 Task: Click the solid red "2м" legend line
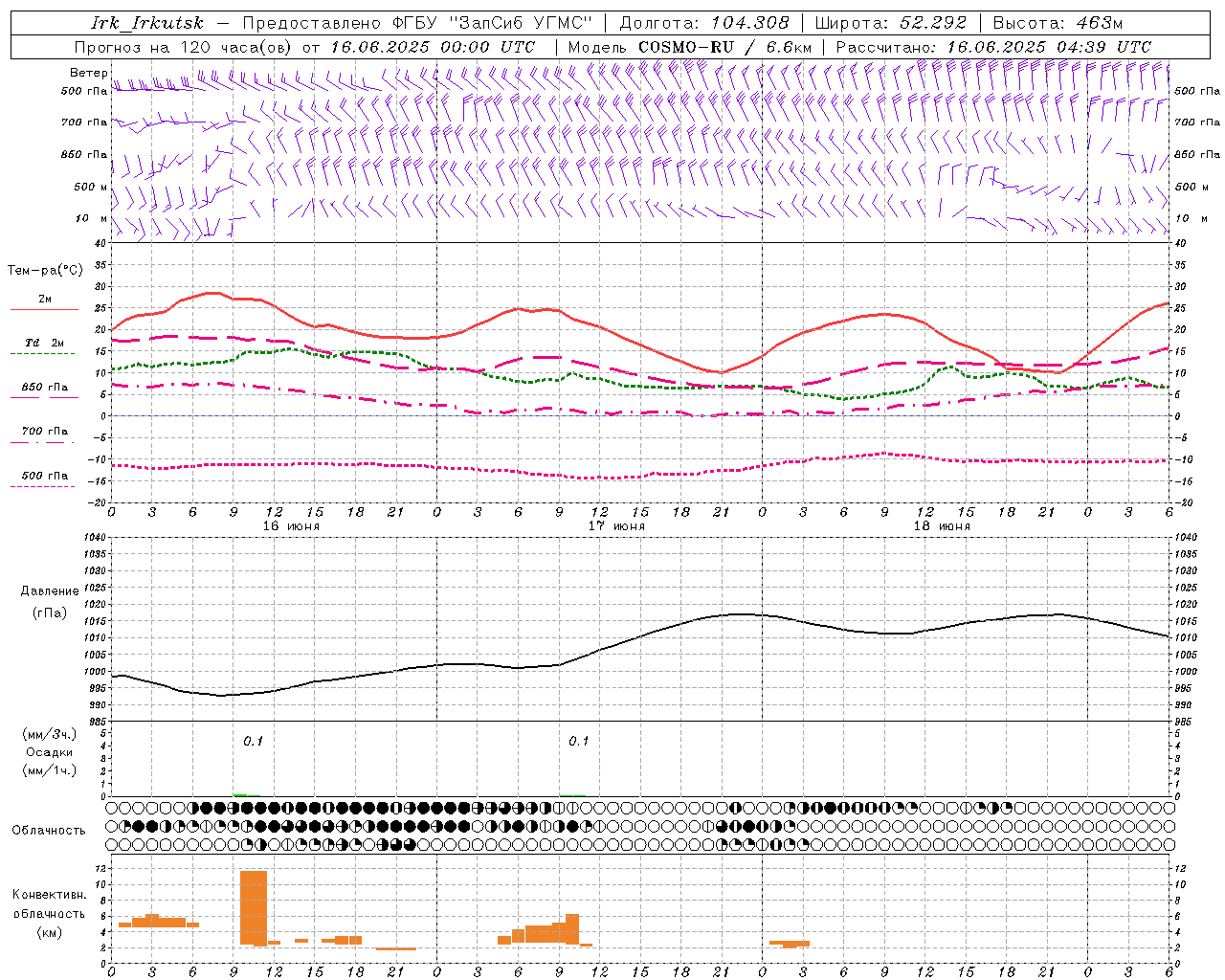pyautogui.click(x=44, y=309)
